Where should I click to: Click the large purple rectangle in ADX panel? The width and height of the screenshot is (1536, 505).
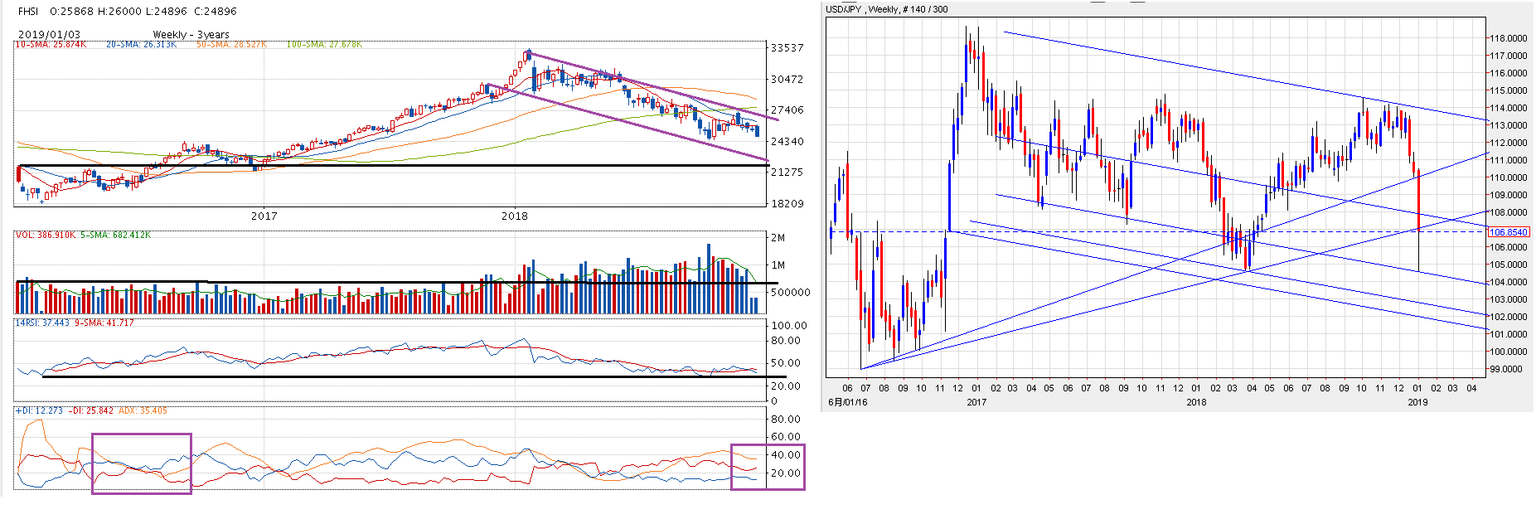point(141,463)
